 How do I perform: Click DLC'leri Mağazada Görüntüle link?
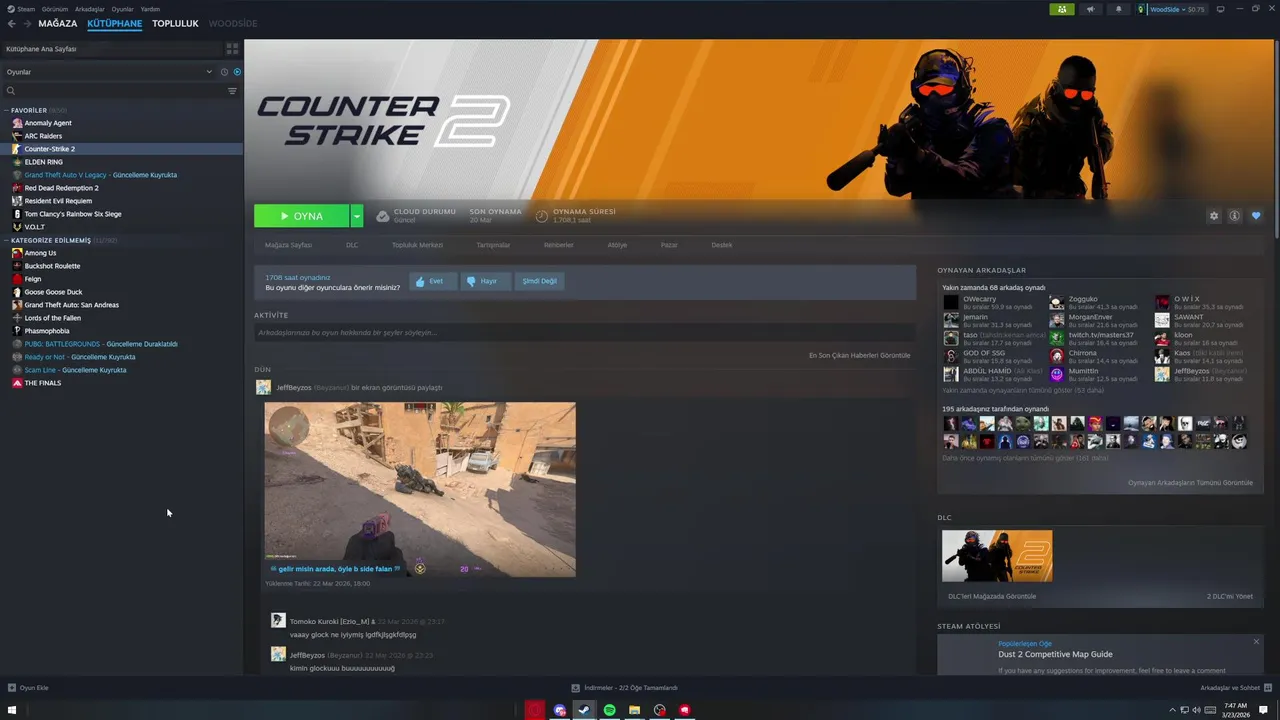[992, 596]
